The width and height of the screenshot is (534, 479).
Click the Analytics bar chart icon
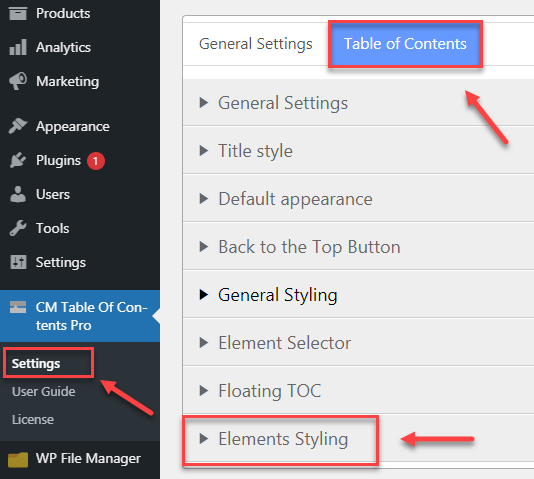click(x=18, y=47)
